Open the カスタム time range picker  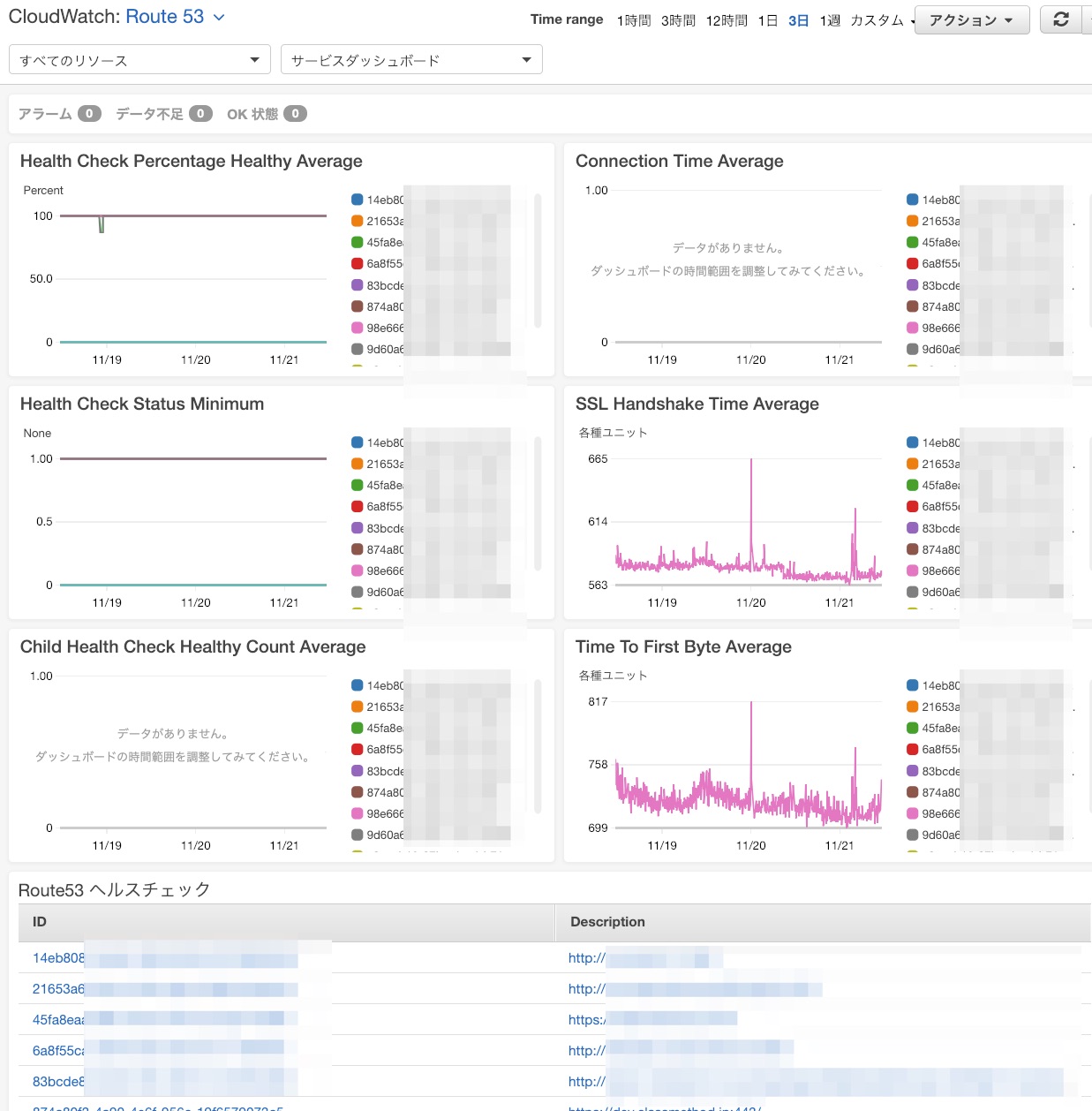point(878,20)
